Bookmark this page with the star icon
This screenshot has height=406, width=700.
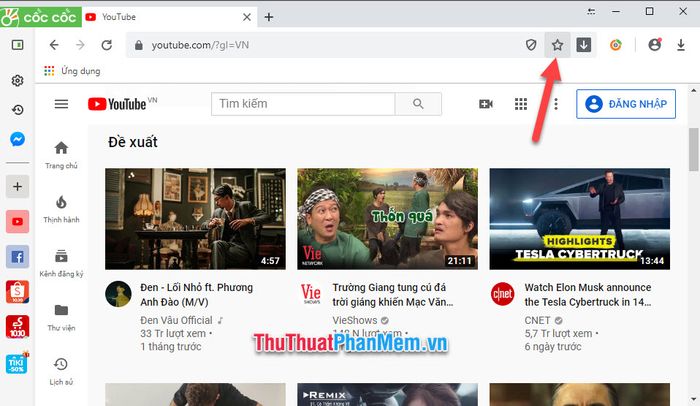pyautogui.click(x=557, y=45)
